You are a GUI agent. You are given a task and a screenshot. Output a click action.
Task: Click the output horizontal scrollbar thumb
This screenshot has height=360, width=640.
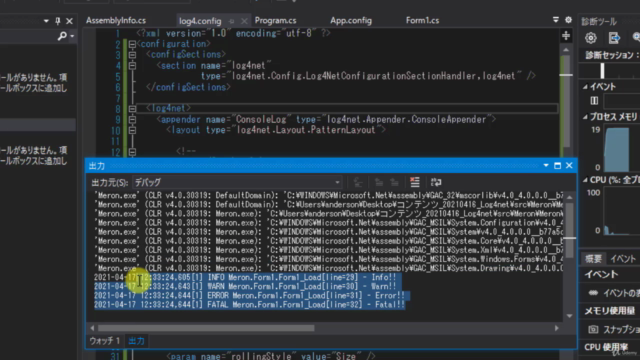206,328
